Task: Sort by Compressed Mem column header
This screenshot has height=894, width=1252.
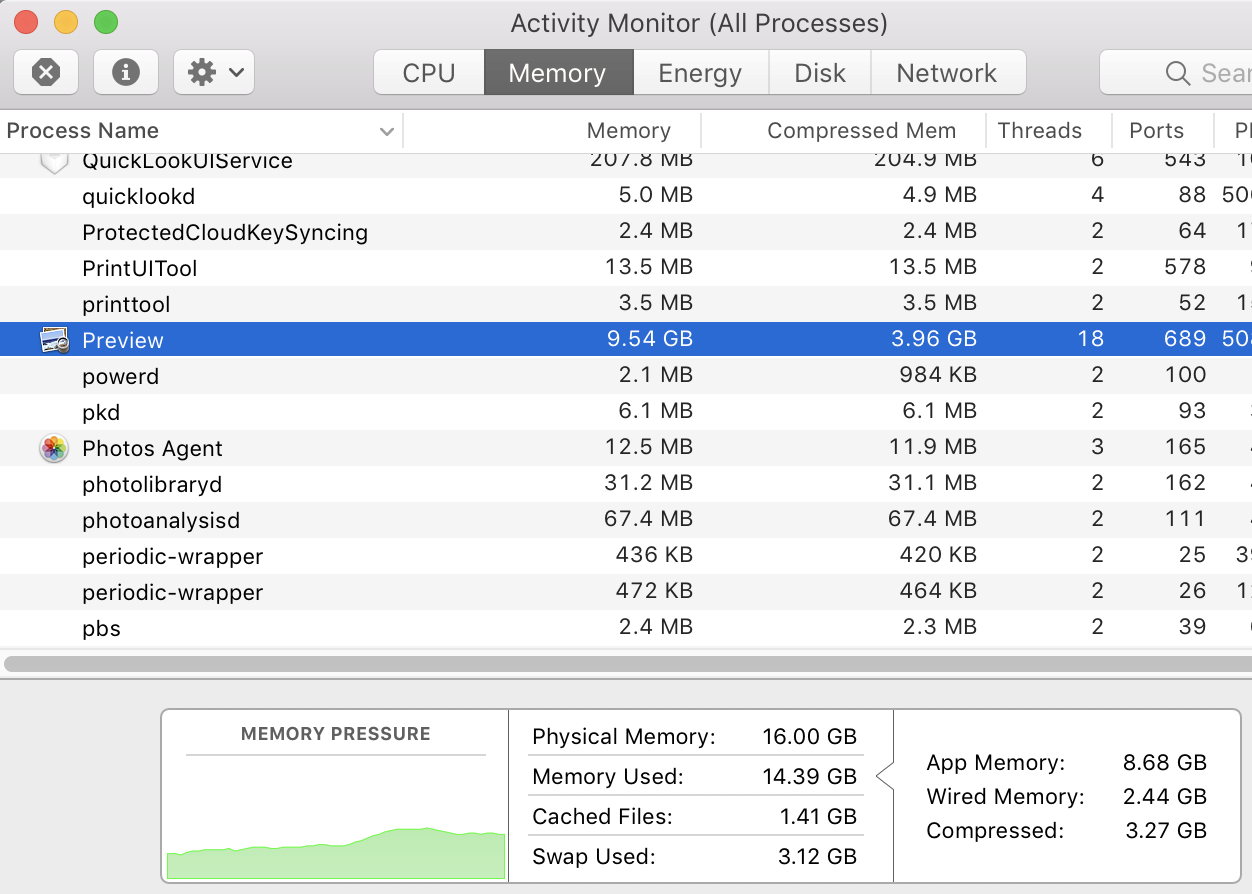Action: click(x=843, y=131)
